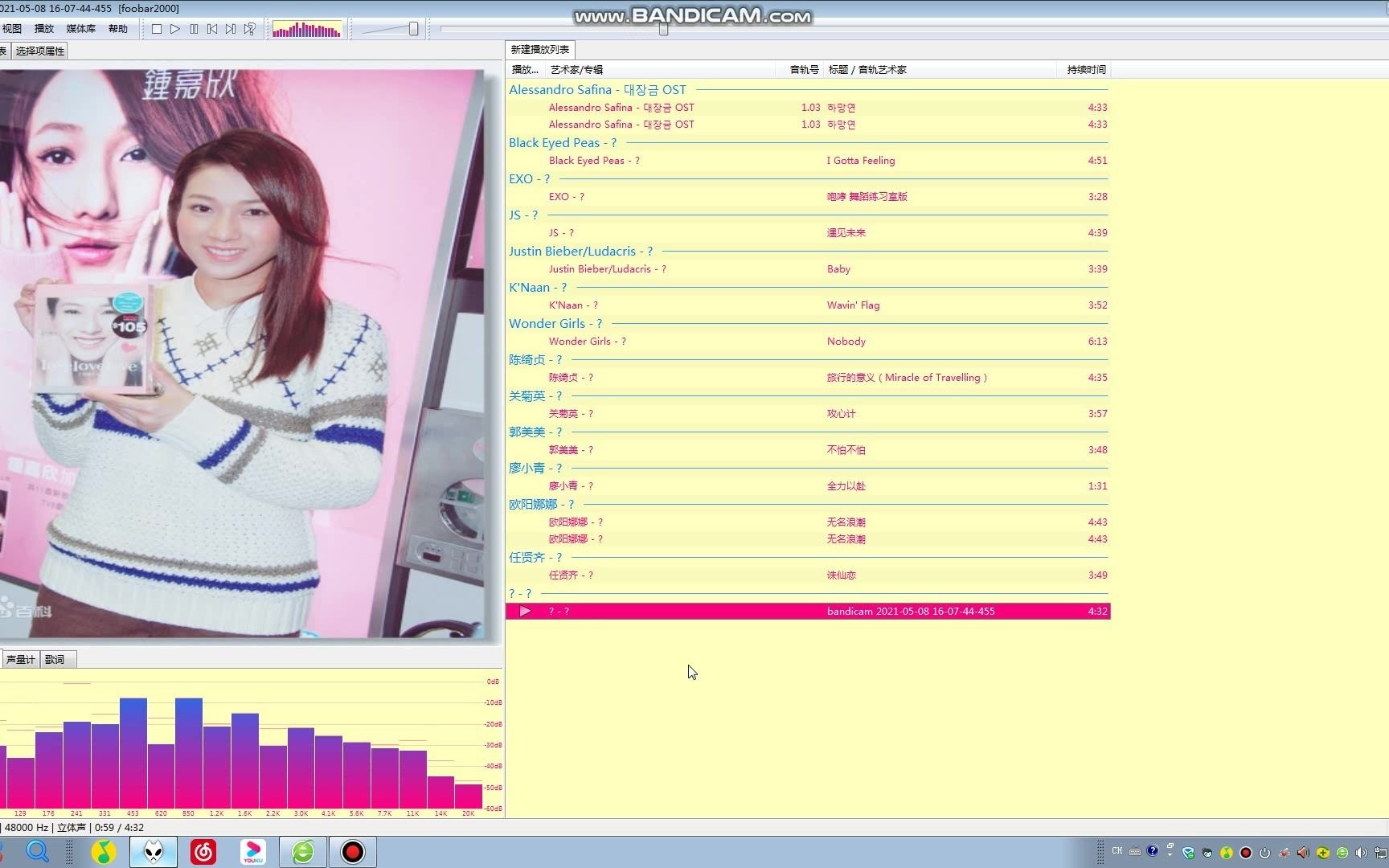1389x868 pixels.
Task: Sort by the 艺术家/专辑 column header
Action: pos(659,70)
